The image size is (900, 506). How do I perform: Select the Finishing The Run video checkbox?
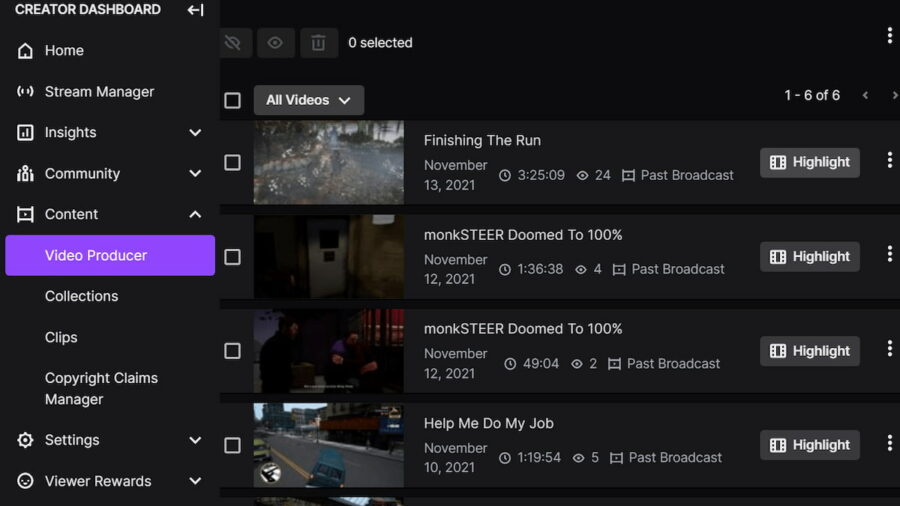click(232, 162)
